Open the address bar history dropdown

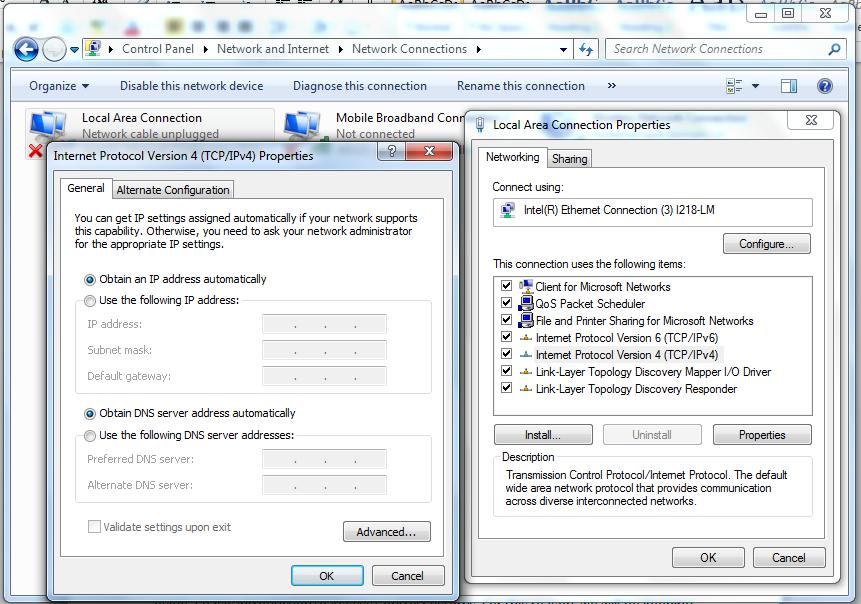tap(563, 49)
